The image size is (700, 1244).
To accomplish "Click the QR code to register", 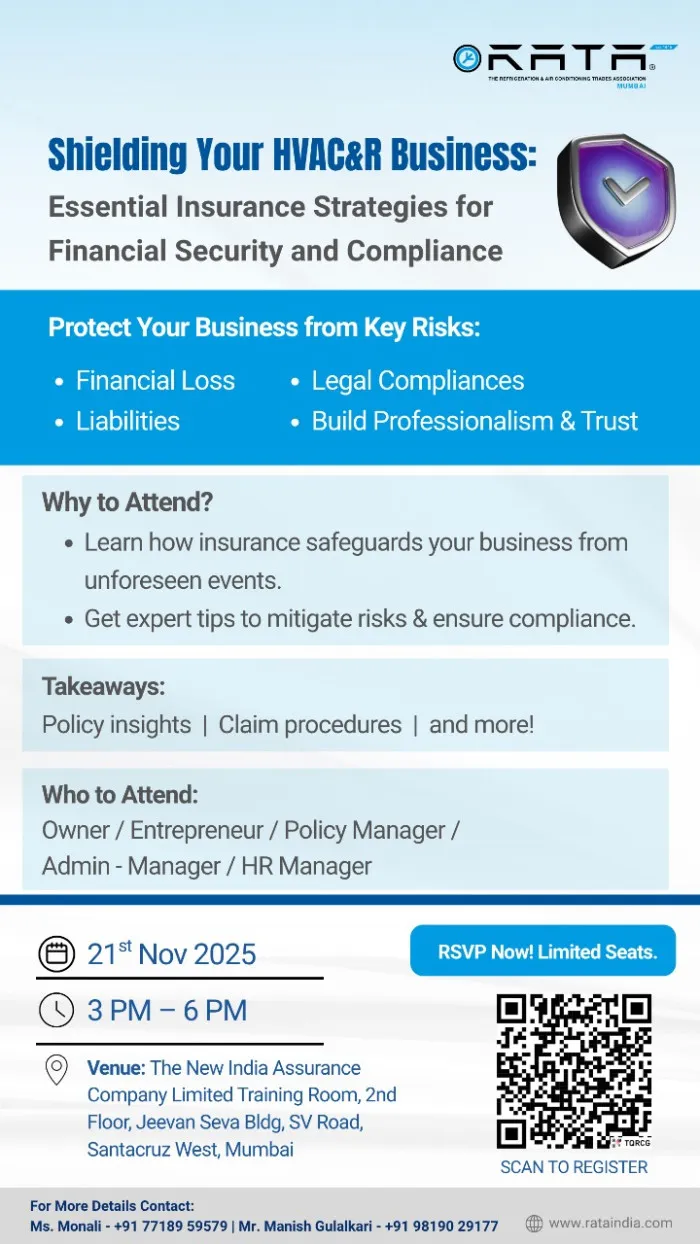I will (574, 1071).
